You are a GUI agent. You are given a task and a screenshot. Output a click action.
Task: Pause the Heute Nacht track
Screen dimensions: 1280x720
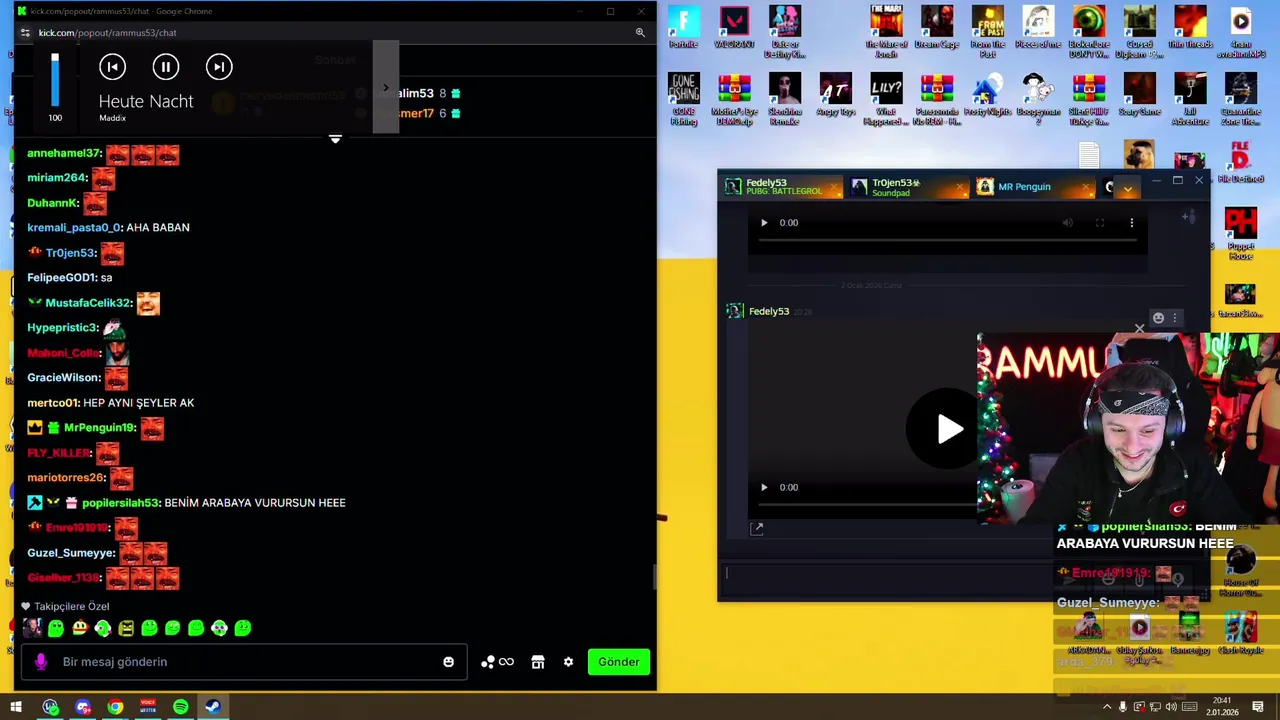pyautogui.click(x=166, y=67)
